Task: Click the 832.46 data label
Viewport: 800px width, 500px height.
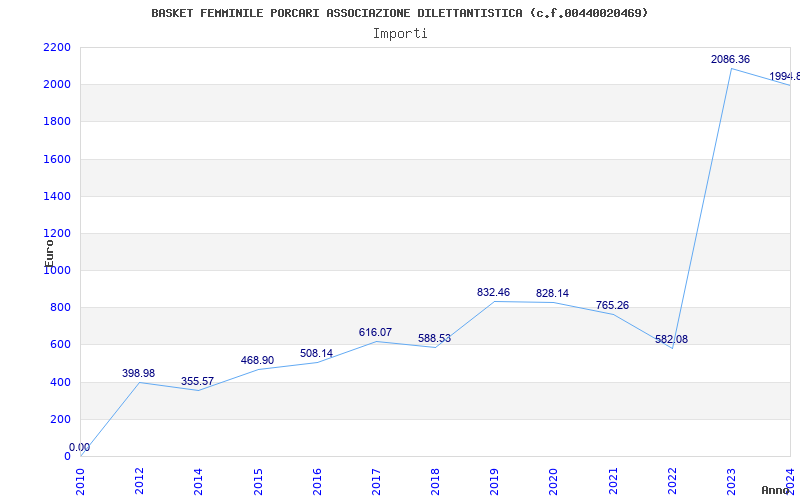Action: pos(493,292)
